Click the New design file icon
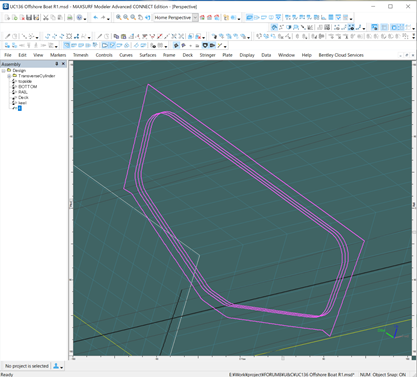The height and width of the screenshot is (377, 417). [x=7, y=18]
